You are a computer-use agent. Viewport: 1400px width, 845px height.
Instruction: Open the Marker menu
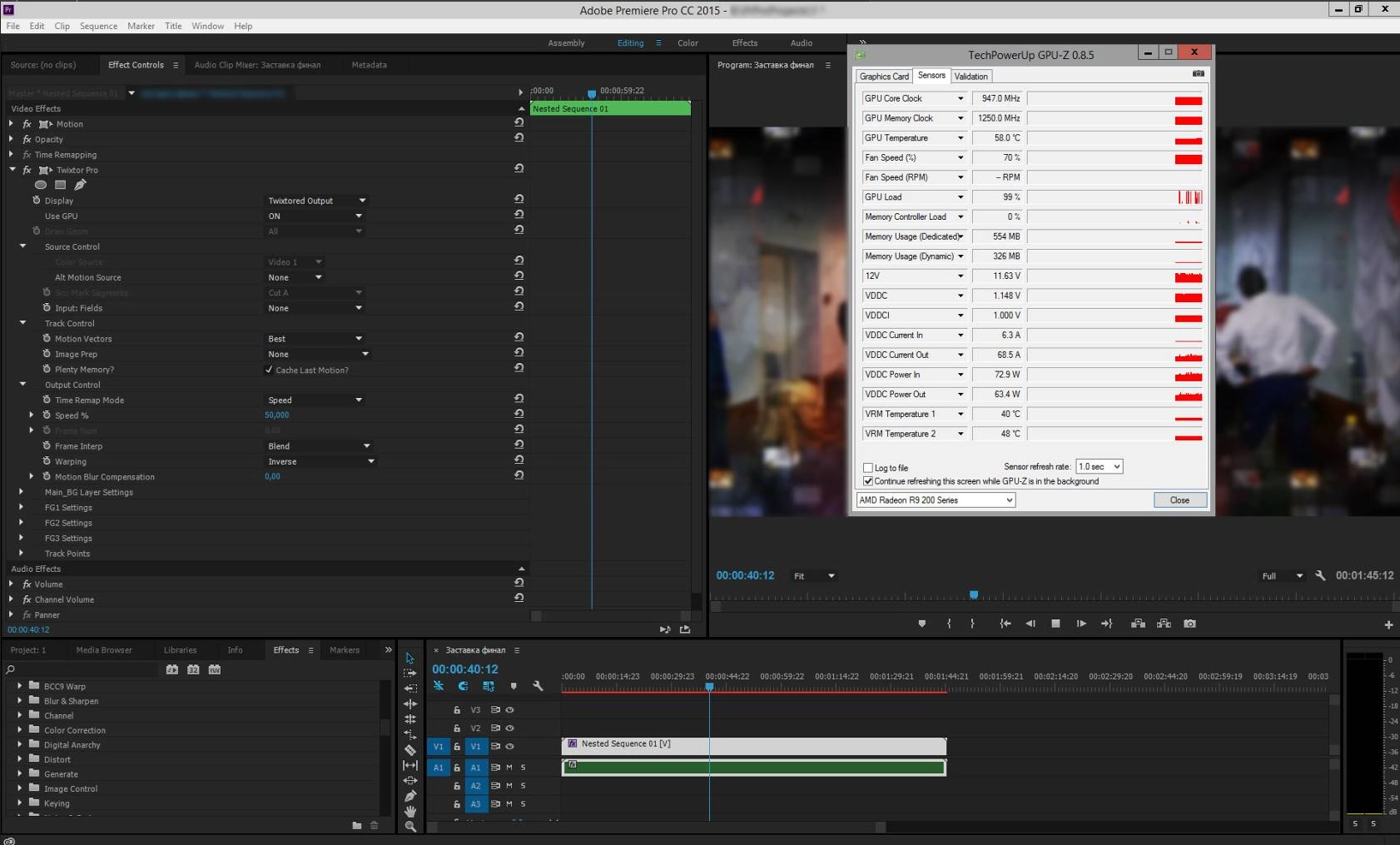coord(141,26)
